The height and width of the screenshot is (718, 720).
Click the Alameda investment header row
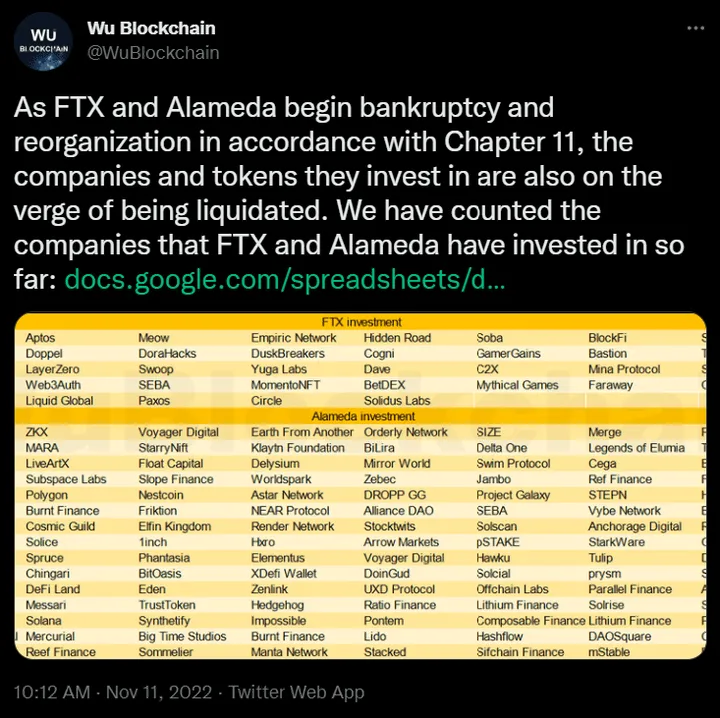pos(361,416)
